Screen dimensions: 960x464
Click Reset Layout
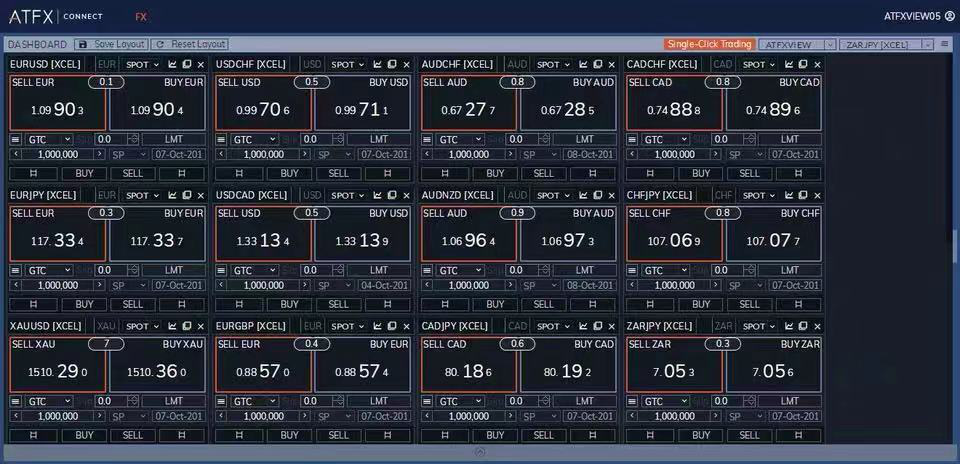189,44
